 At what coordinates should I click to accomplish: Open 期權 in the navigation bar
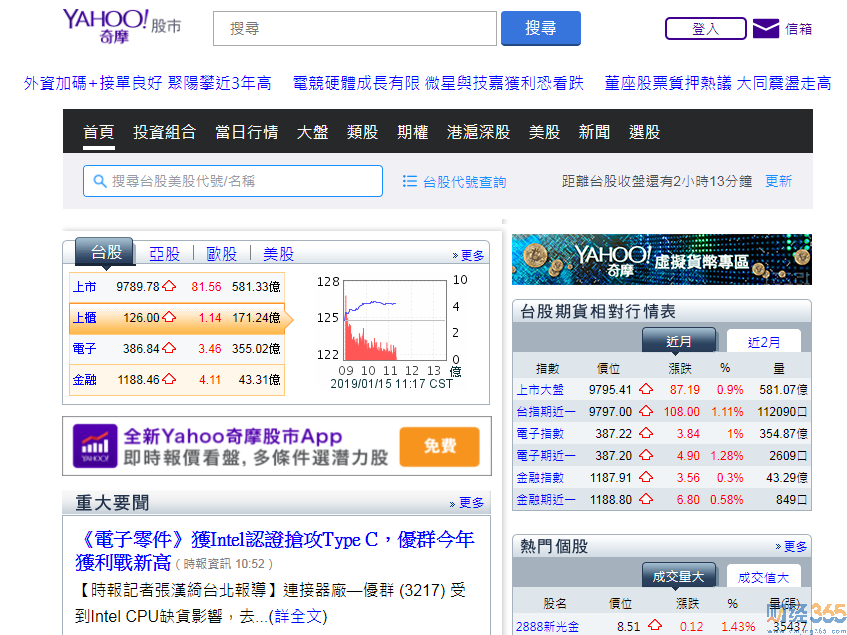coord(413,132)
